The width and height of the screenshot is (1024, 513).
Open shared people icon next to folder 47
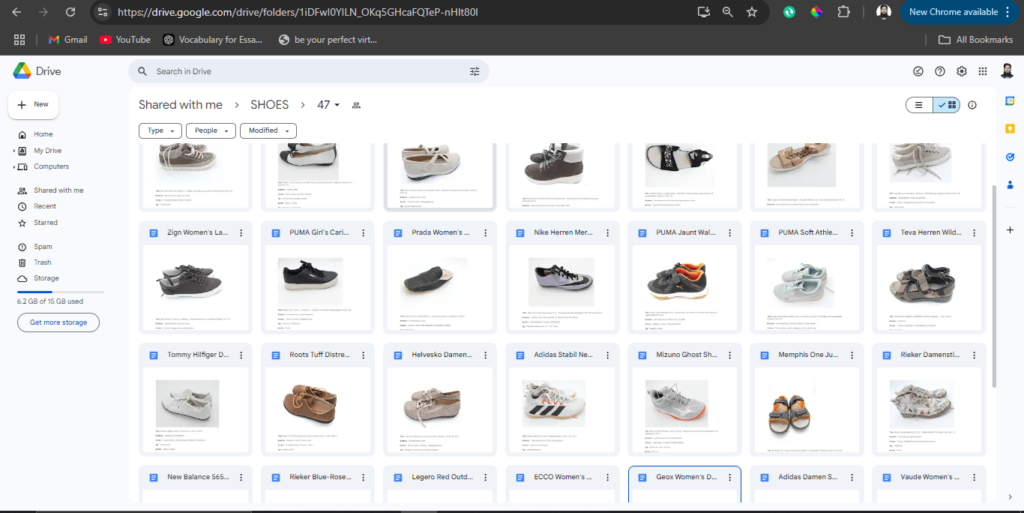(356, 105)
